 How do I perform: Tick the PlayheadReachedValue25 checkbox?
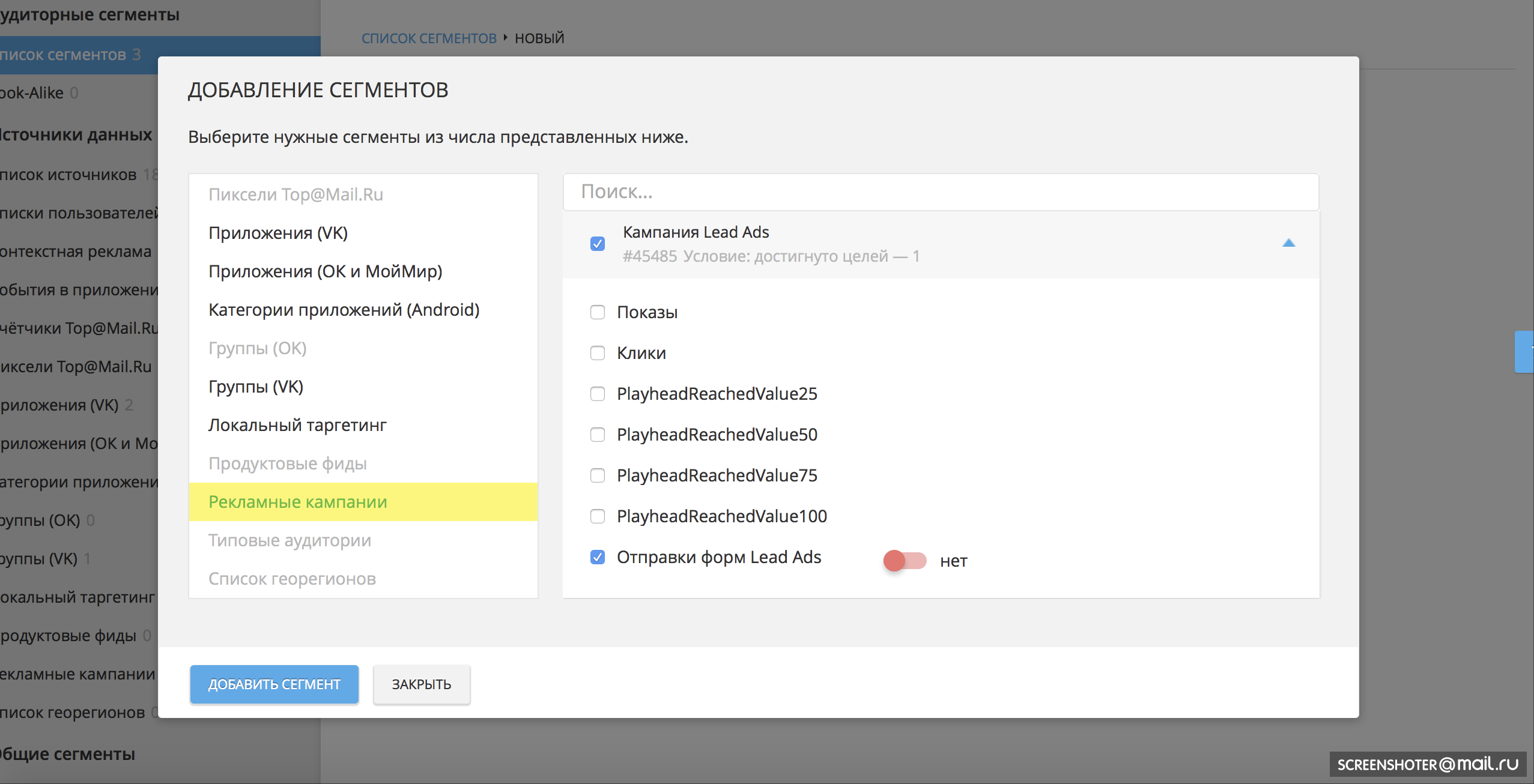pos(597,394)
